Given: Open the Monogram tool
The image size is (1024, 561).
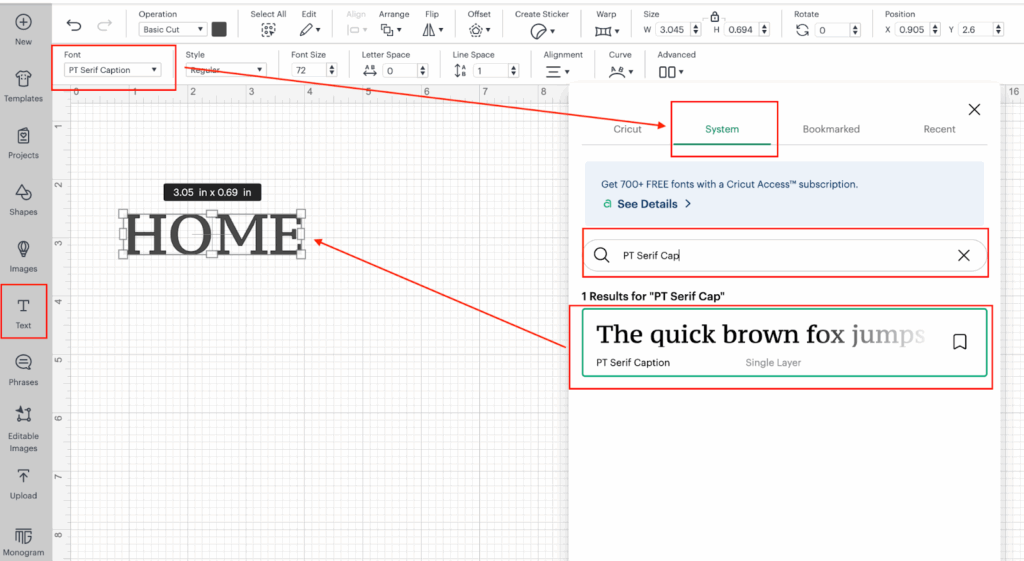Looking at the screenshot, I should pyautogui.click(x=23, y=540).
